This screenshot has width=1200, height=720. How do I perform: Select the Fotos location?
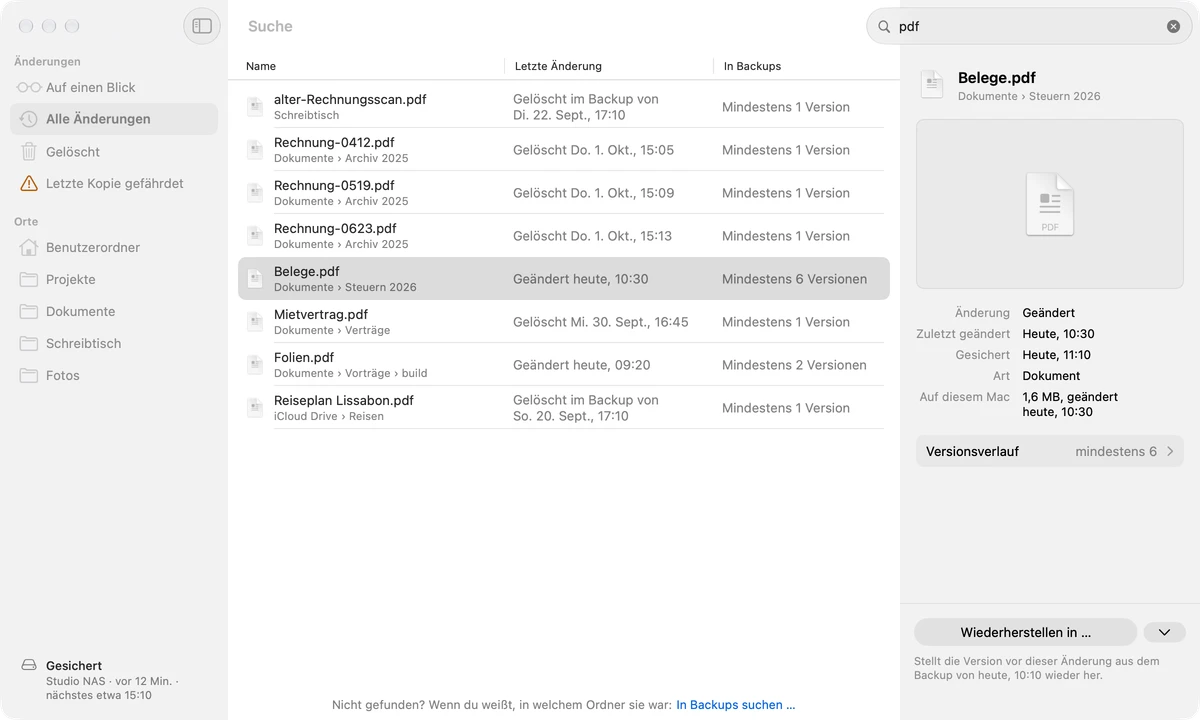coord(114,375)
